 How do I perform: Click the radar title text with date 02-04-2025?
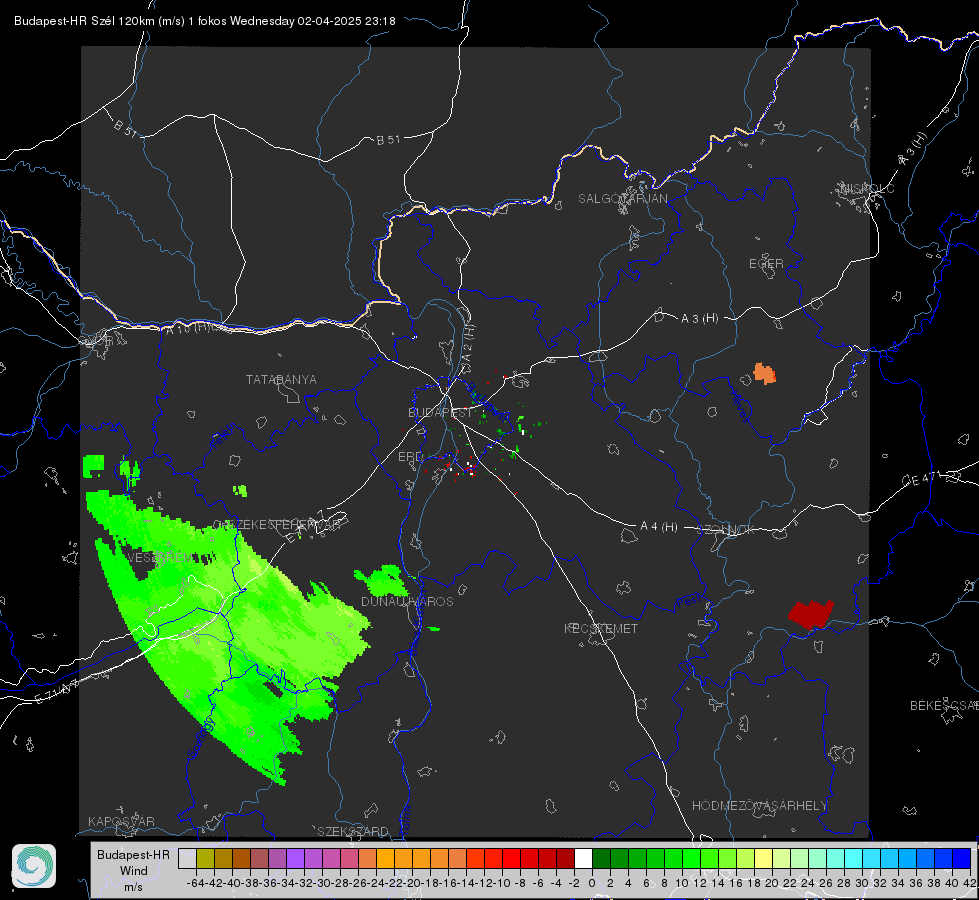[205, 21]
